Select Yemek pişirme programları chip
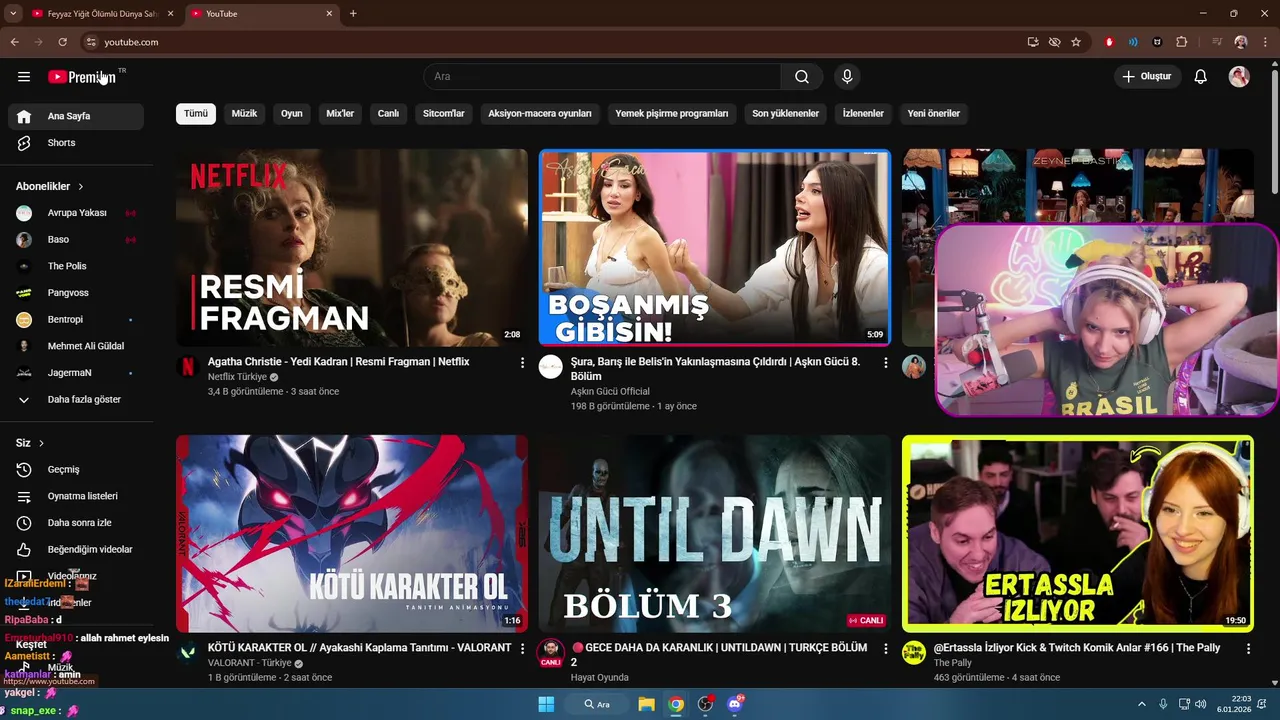1280x720 pixels. (x=672, y=114)
